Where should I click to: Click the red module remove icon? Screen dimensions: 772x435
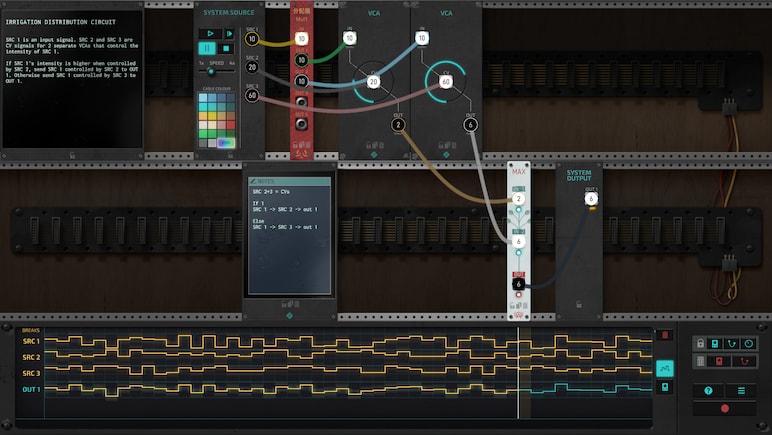(x=719, y=361)
